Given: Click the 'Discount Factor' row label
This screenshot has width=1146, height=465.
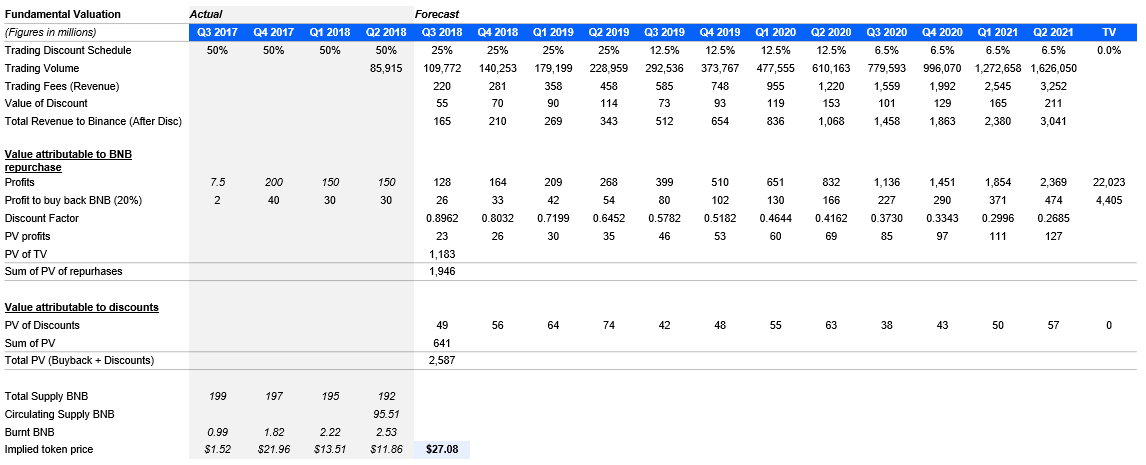Looking at the screenshot, I should click(x=40, y=218).
